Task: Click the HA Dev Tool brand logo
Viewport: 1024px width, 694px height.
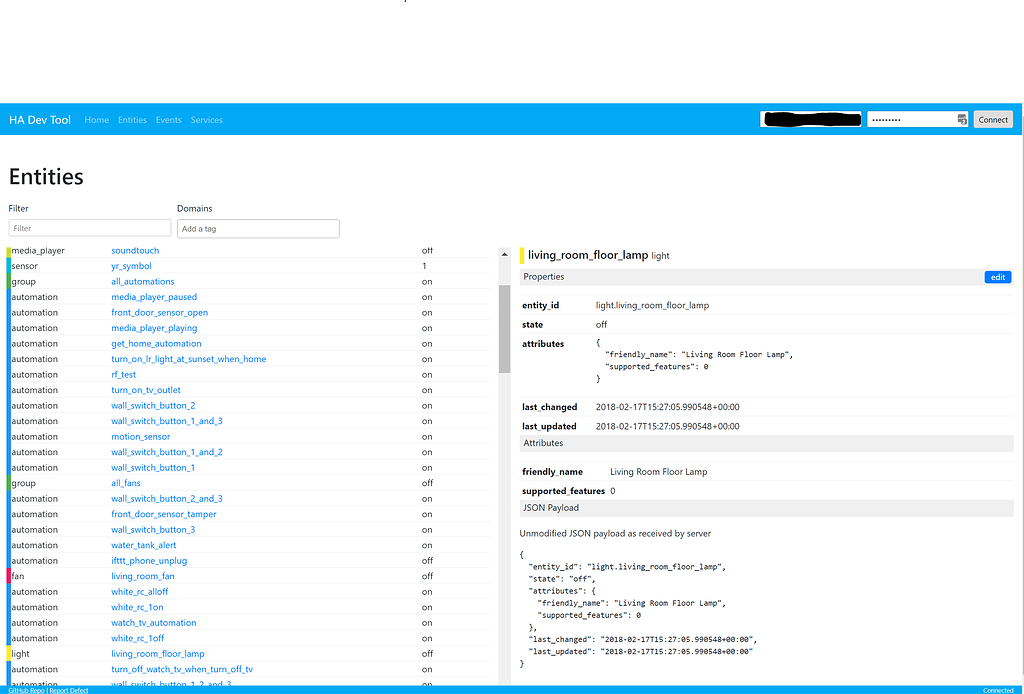Action: tap(39, 119)
